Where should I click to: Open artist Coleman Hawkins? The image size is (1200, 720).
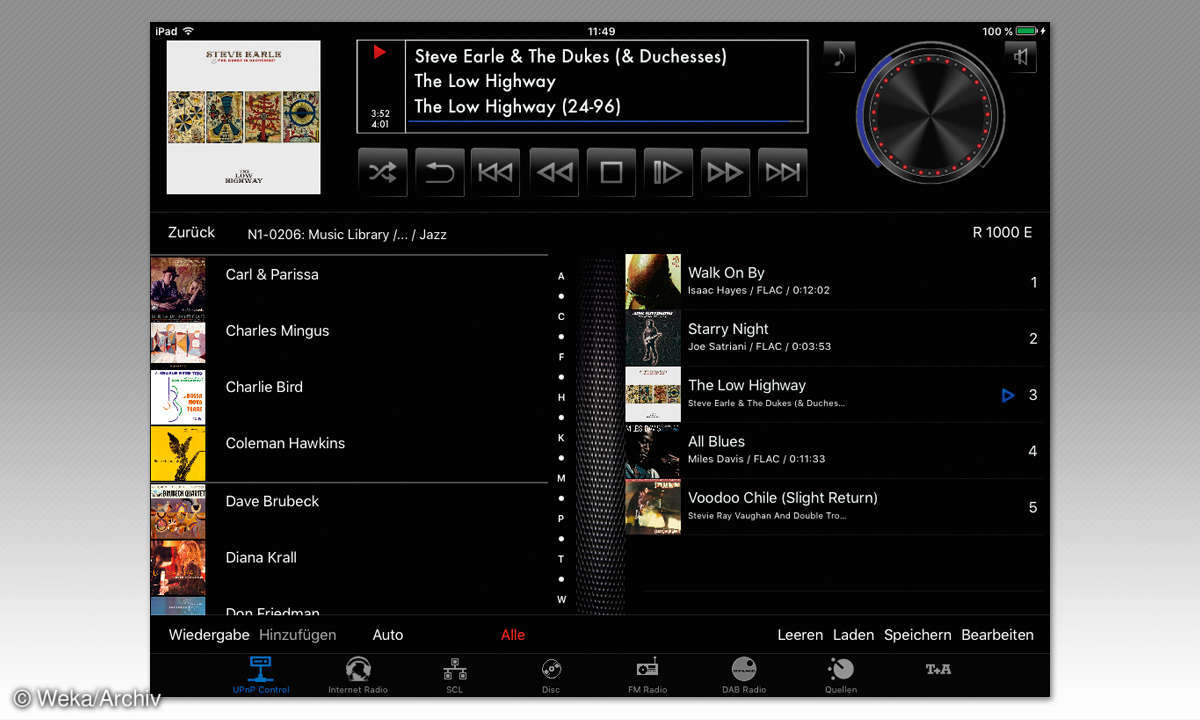(285, 443)
